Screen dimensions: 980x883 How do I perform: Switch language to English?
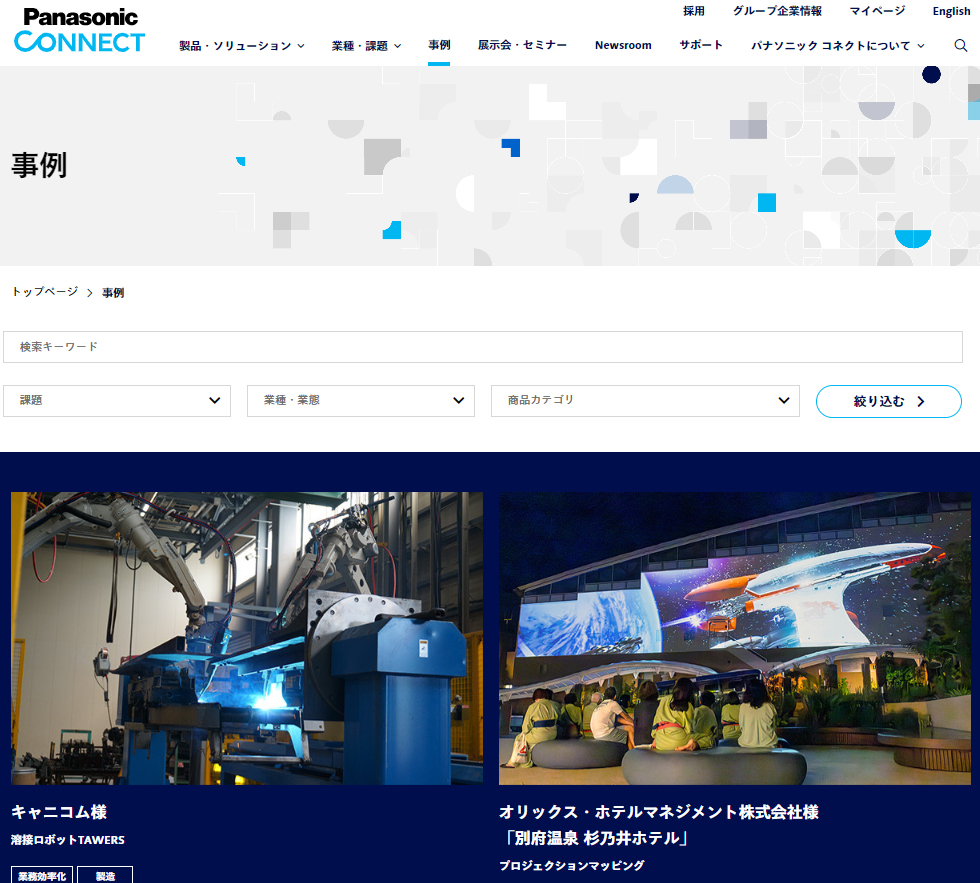click(951, 11)
